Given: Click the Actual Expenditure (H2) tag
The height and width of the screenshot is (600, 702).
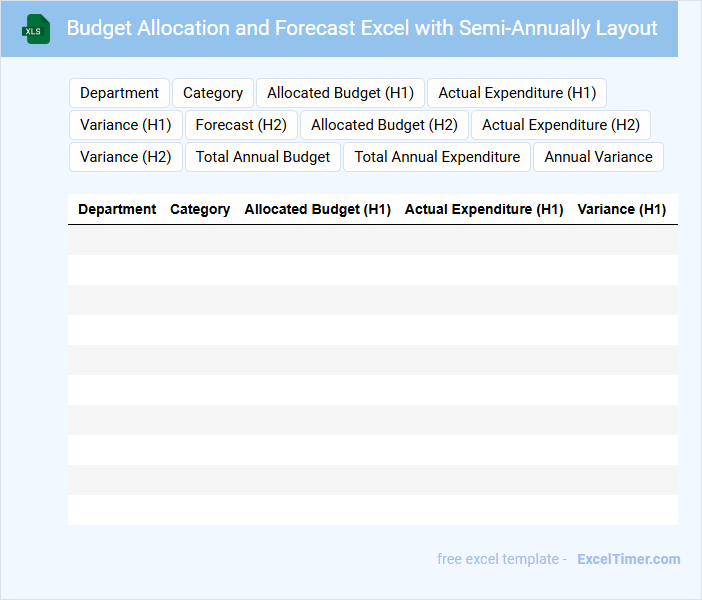Looking at the screenshot, I should tap(561, 125).
